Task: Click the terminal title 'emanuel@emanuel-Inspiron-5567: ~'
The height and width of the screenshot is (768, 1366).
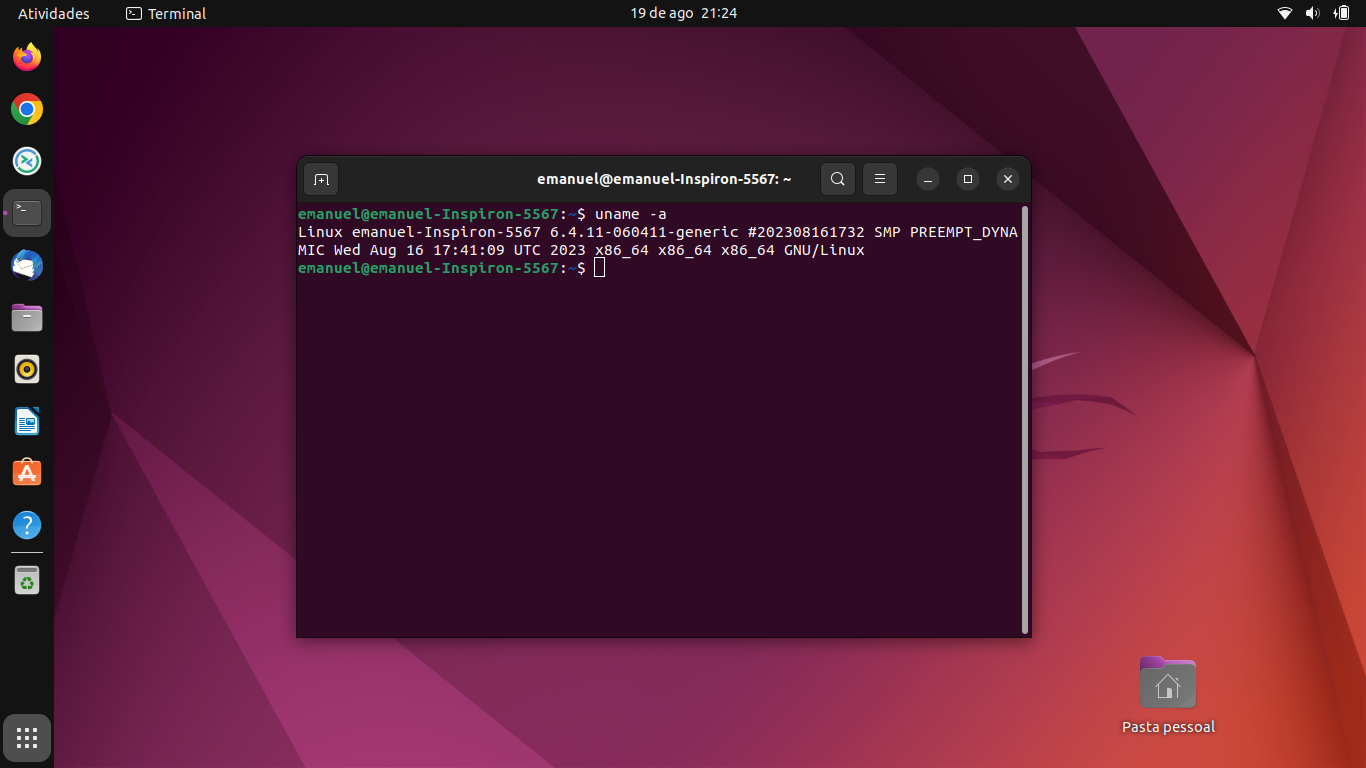Action: [664, 179]
